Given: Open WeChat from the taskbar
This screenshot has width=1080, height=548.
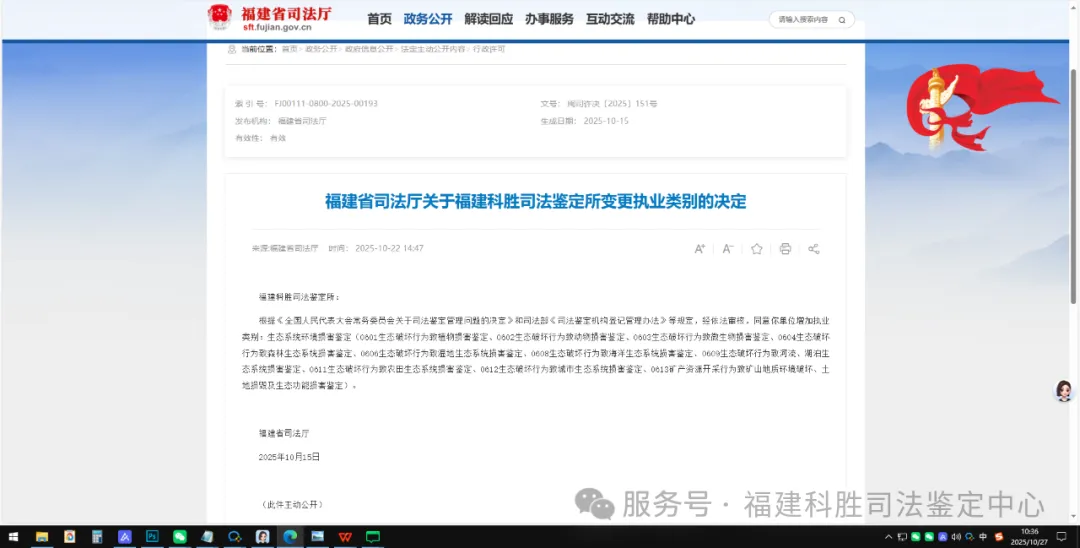Looking at the screenshot, I should pyautogui.click(x=180, y=536).
